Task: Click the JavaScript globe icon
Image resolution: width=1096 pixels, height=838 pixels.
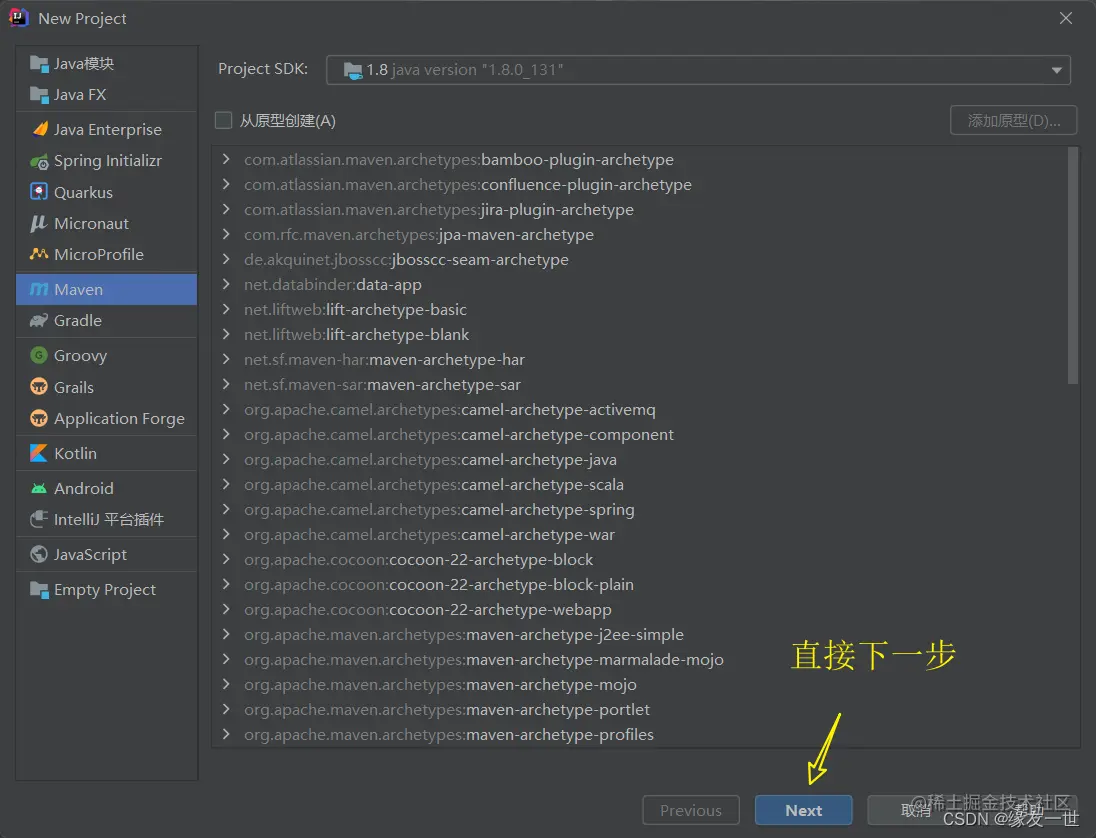Action: [39, 554]
